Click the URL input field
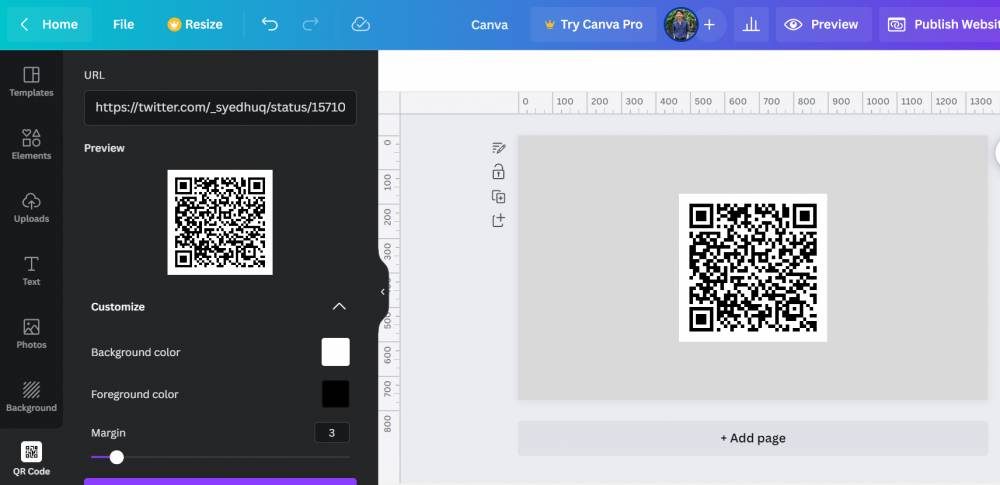1000x485 pixels. [x=220, y=107]
